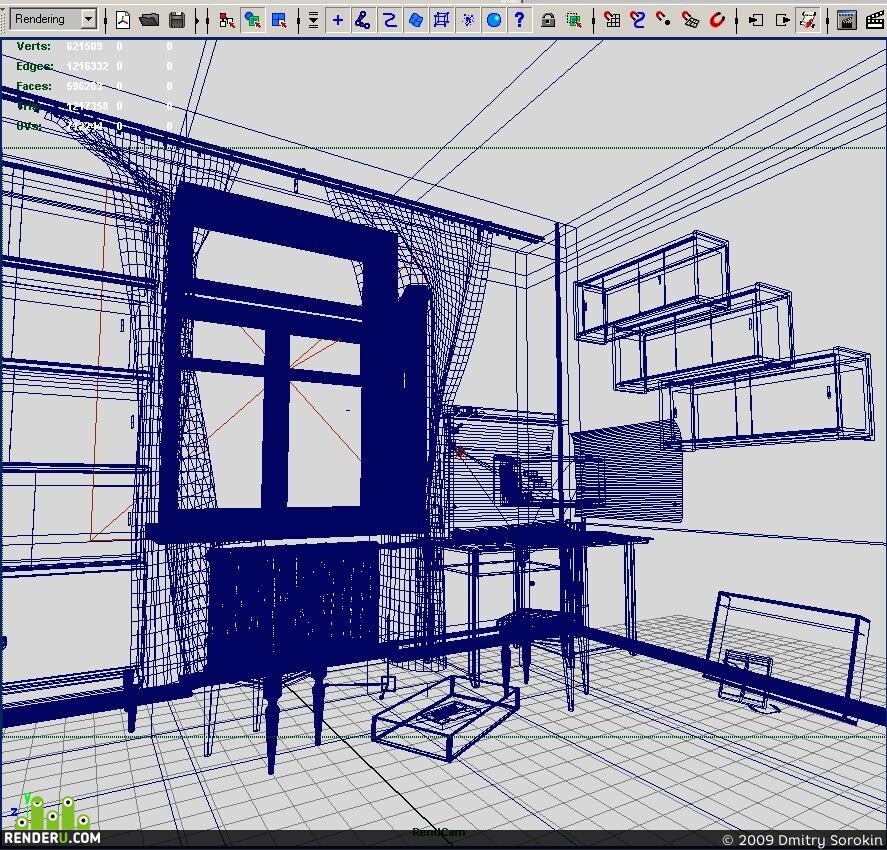Open the Rendering menu set dropdown

pos(53,19)
